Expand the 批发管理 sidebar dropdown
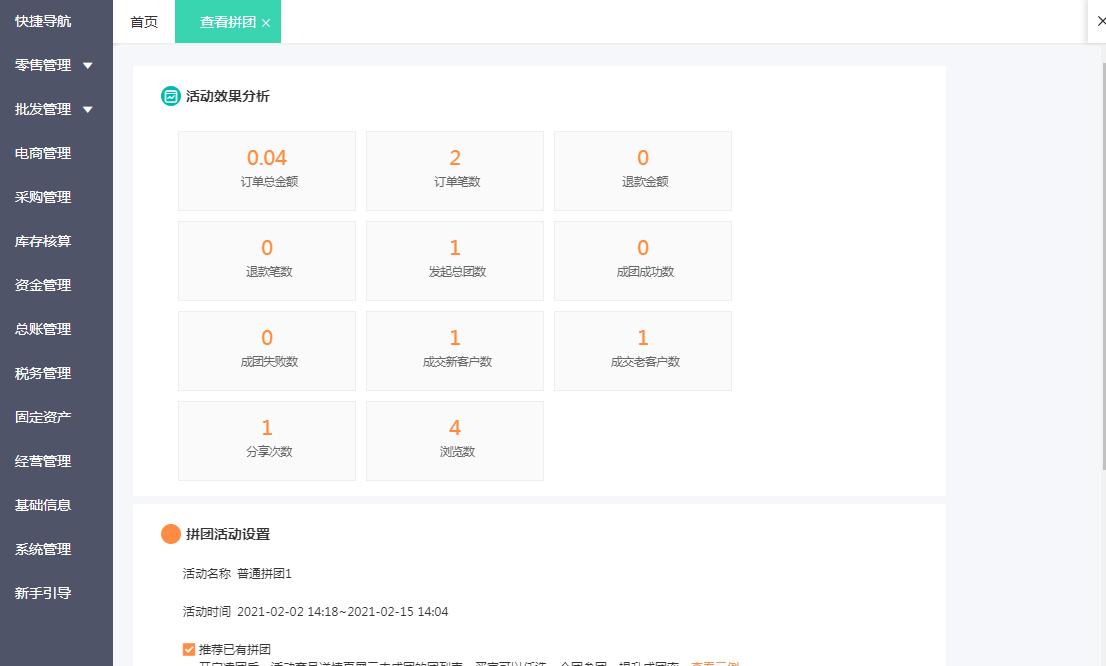1106x666 pixels. pos(43,109)
